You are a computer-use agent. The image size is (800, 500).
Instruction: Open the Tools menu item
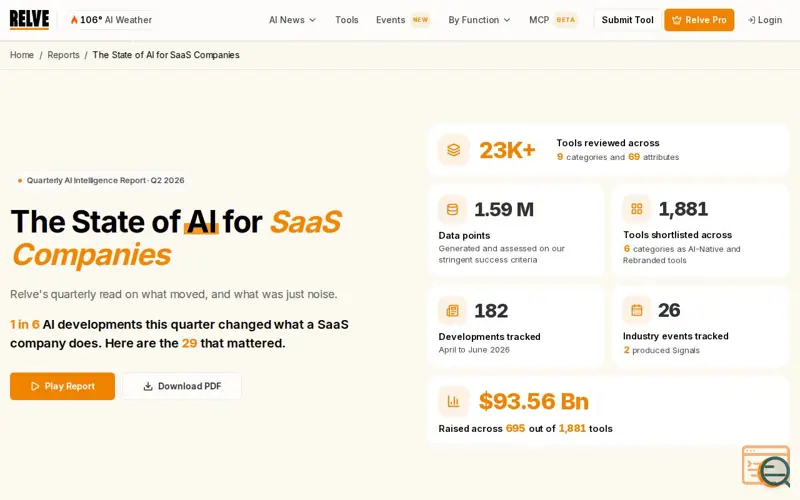pos(346,20)
